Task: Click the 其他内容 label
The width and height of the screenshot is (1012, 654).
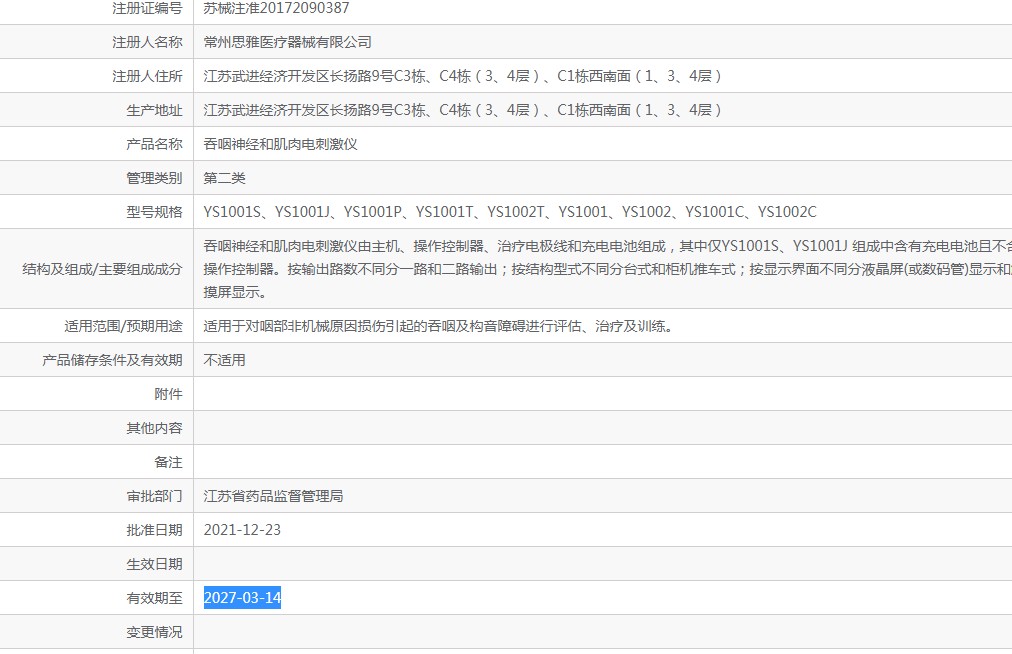Action: pyautogui.click(x=154, y=428)
